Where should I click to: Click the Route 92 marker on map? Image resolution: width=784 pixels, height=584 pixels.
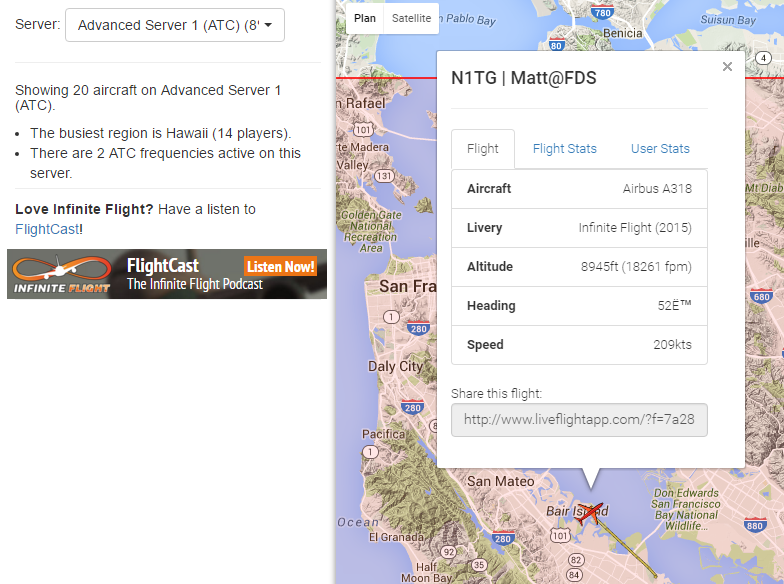pyautogui.click(x=448, y=552)
